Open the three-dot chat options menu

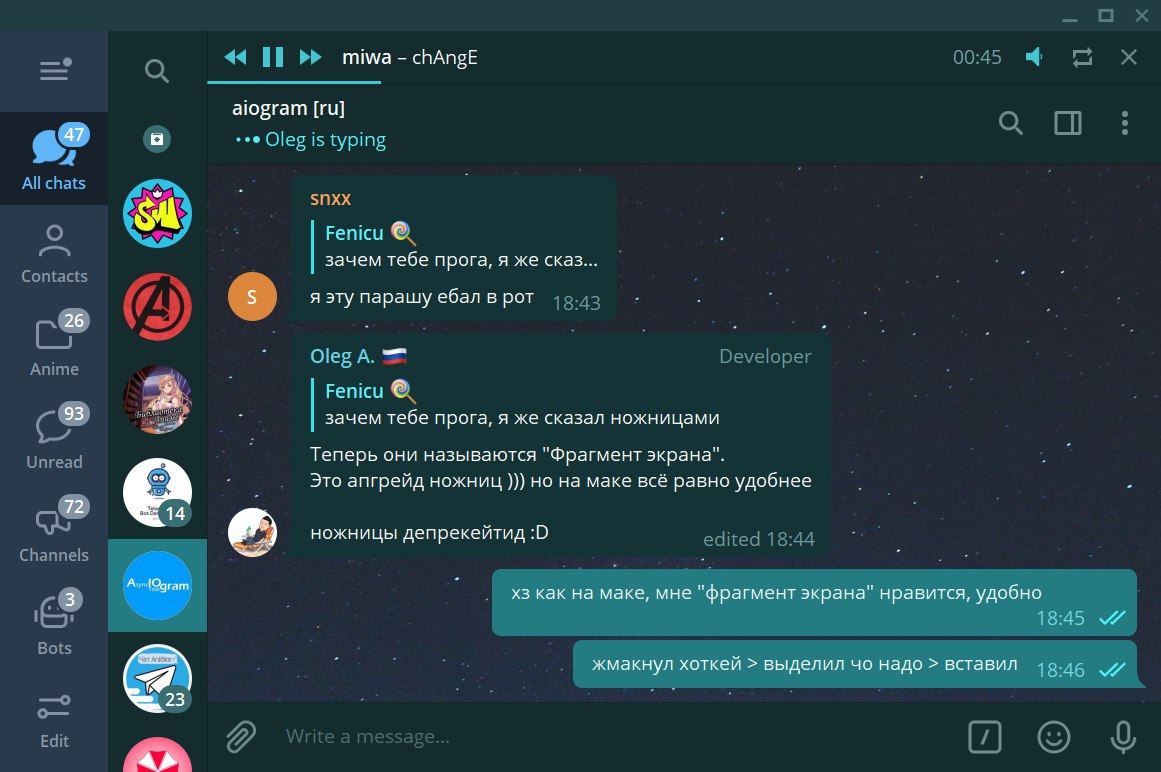tap(1125, 123)
